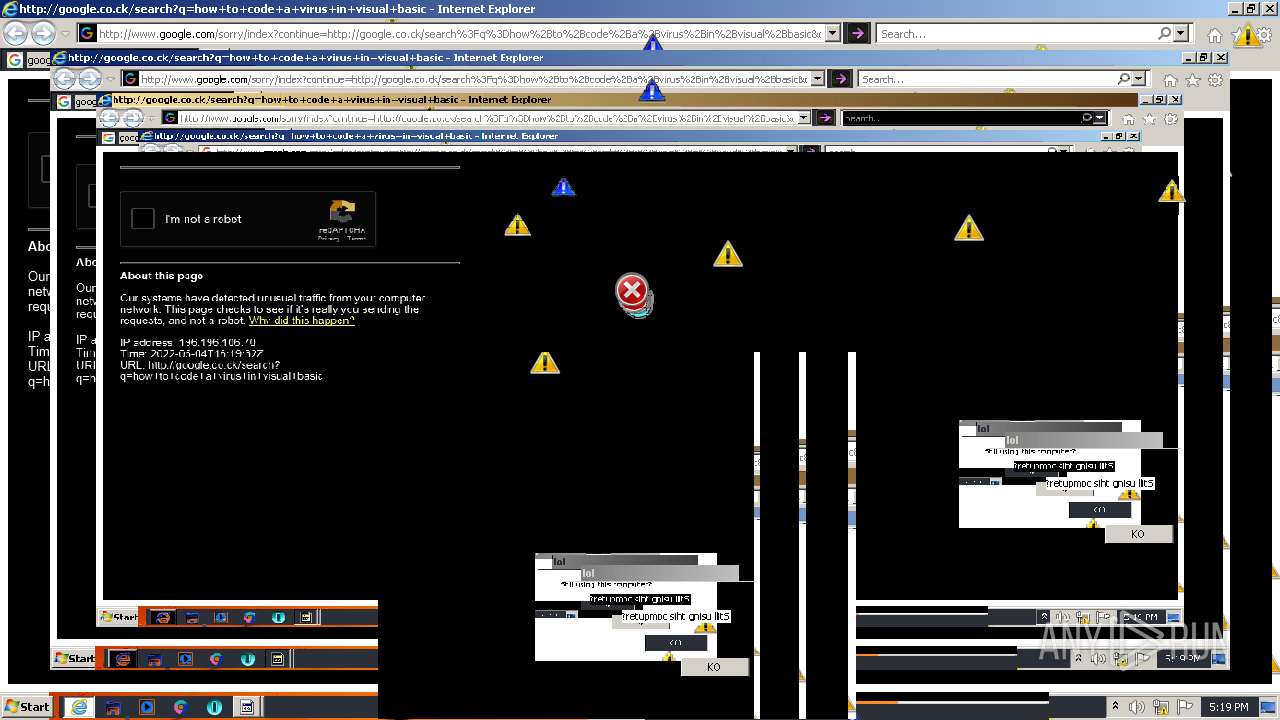The image size is (1280, 720).
Task: Click the gray KO button in right lol dialog
Action: (x=1138, y=534)
